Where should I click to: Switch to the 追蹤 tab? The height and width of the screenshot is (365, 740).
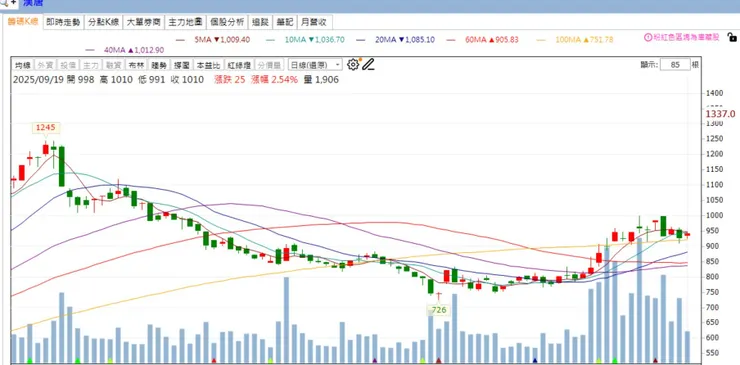click(260, 22)
